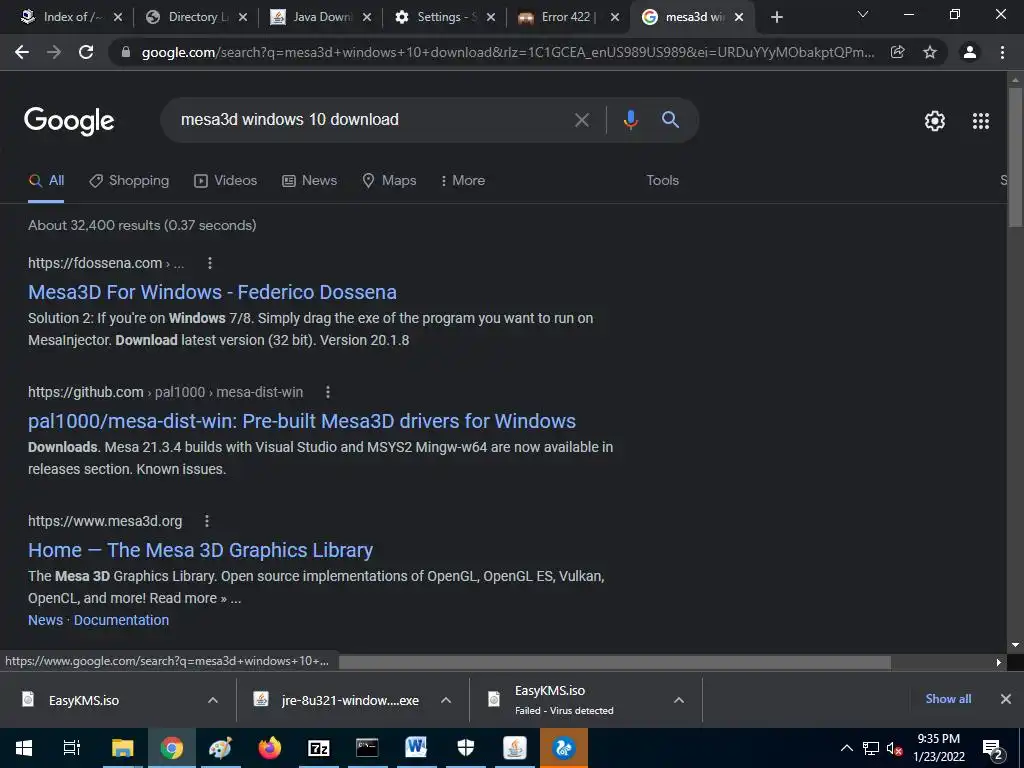The height and width of the screenshot is (768, 1024).
Task: Open the notification center
Action: [x=993, y=749]
